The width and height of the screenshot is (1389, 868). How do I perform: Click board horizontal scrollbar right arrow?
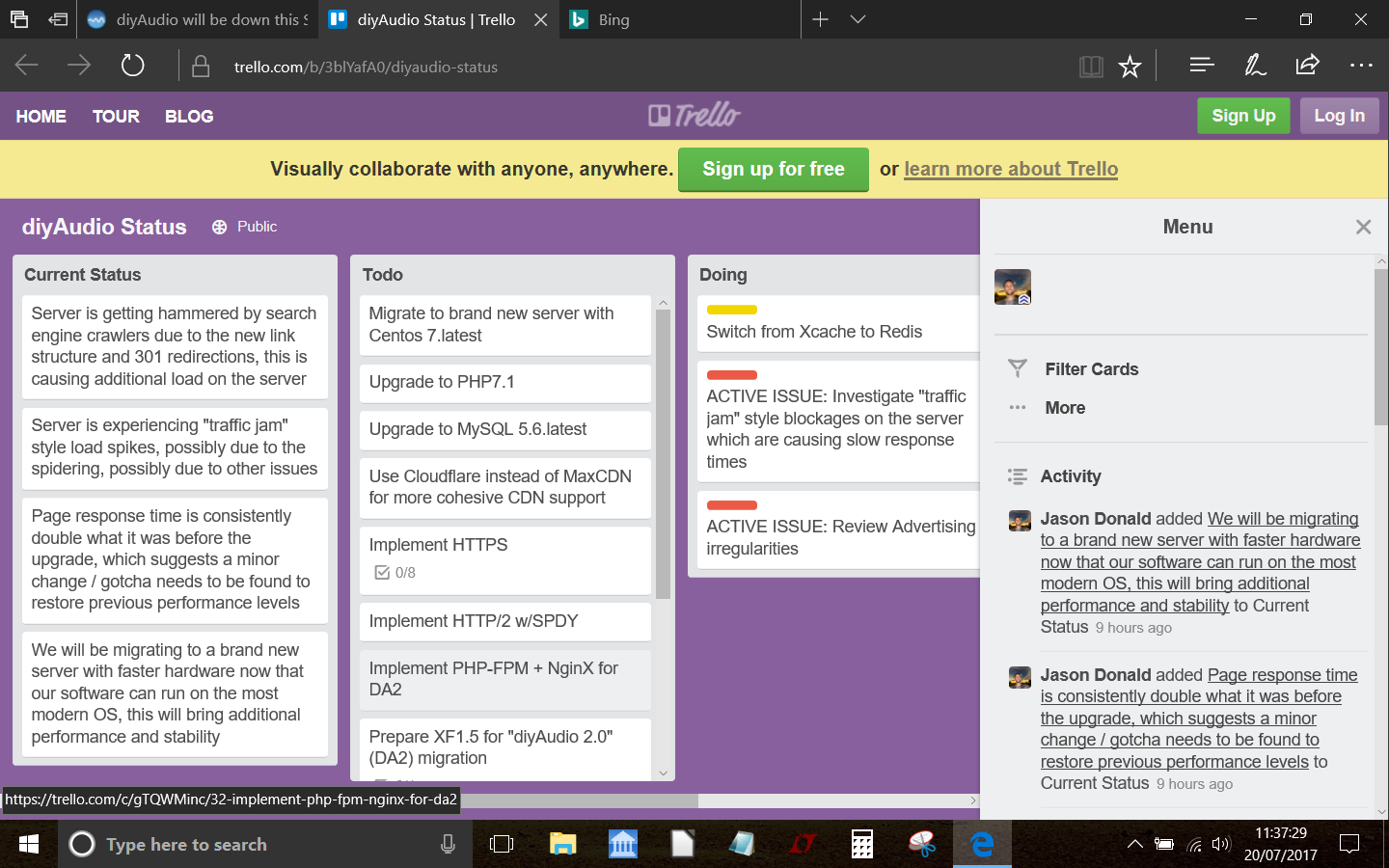pyautogui.click(x=972, y=800)
